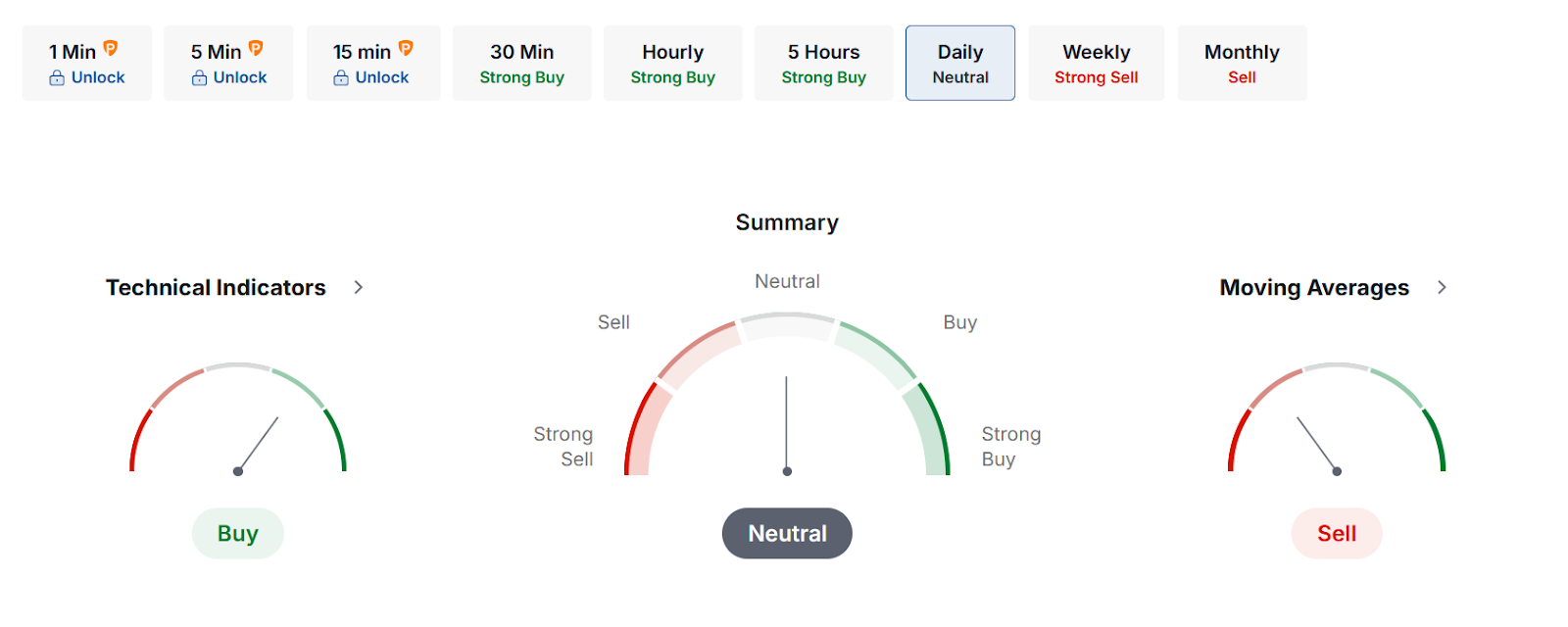This screenshot has width=1568, height=627.
Task: Switch to the Weekly timeframe tab
Action: tap(1096, 63)
